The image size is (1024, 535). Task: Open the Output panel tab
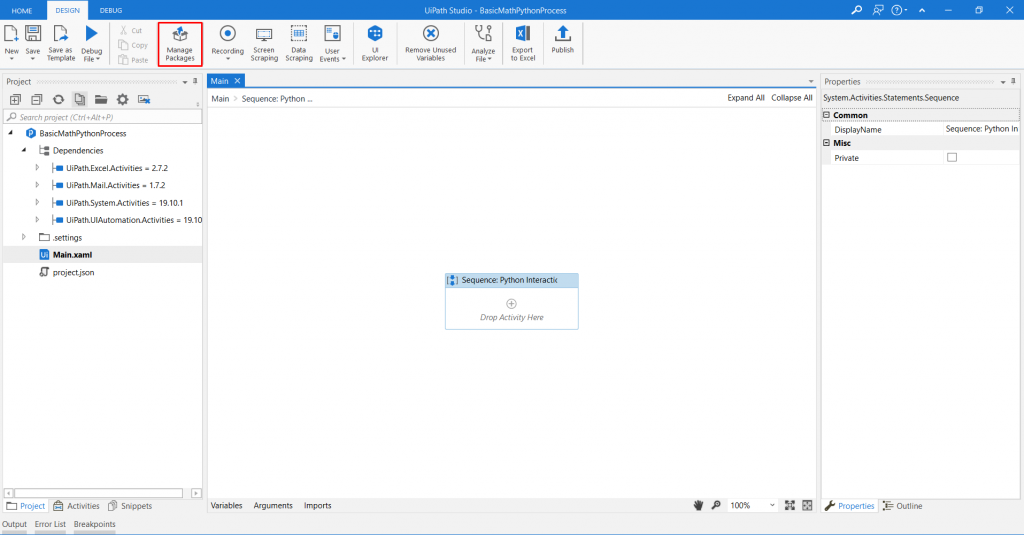tap(14, 524)
